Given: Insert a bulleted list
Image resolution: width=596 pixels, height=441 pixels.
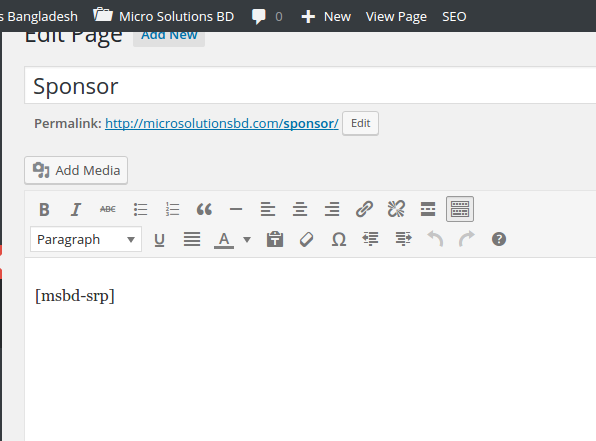Looking at the screenshot, I should [x=140, y=209].
